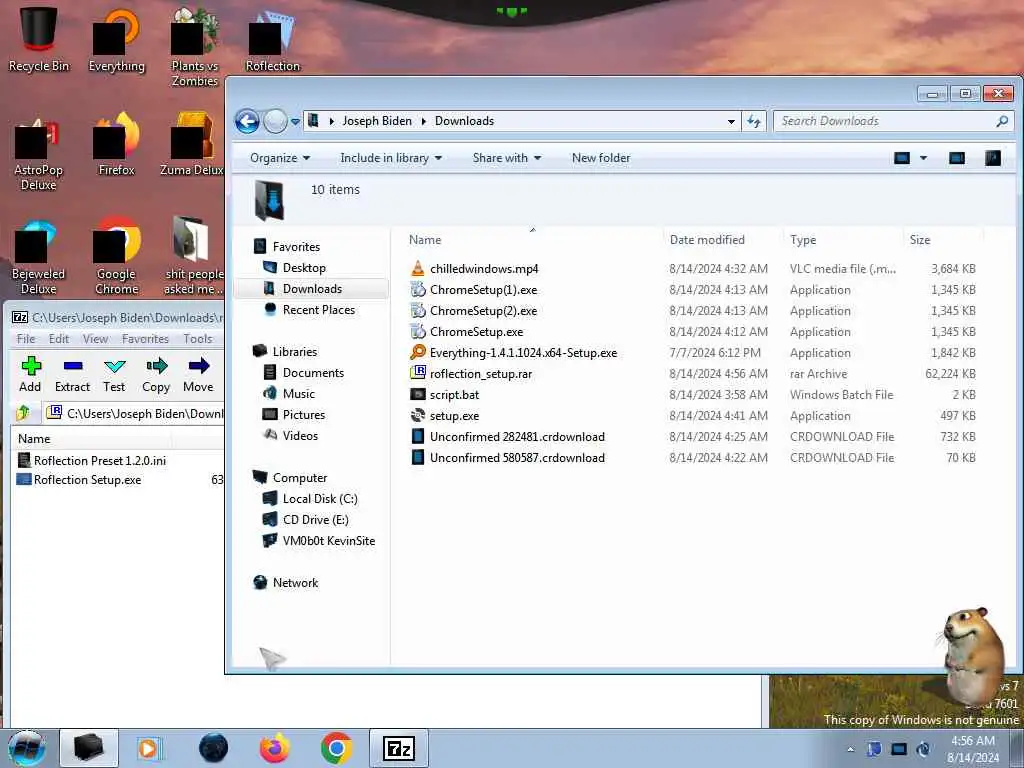Open the Organize dropdown menu
Viewport: 1024px width, 768px height.
click(x=280, y=158)
